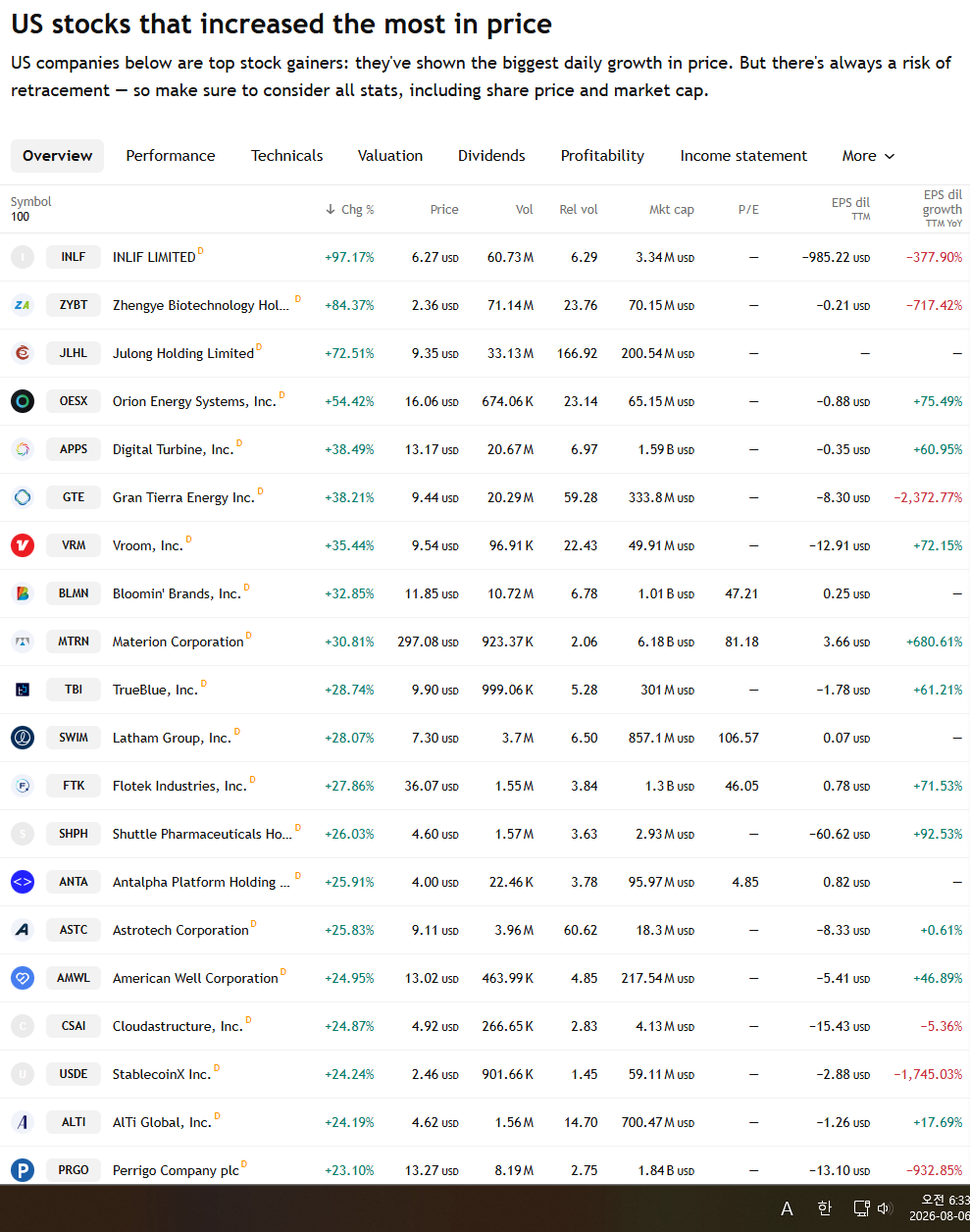Open the American Well Corporation link
970x1232 pixels.
[x=195, y=979]
